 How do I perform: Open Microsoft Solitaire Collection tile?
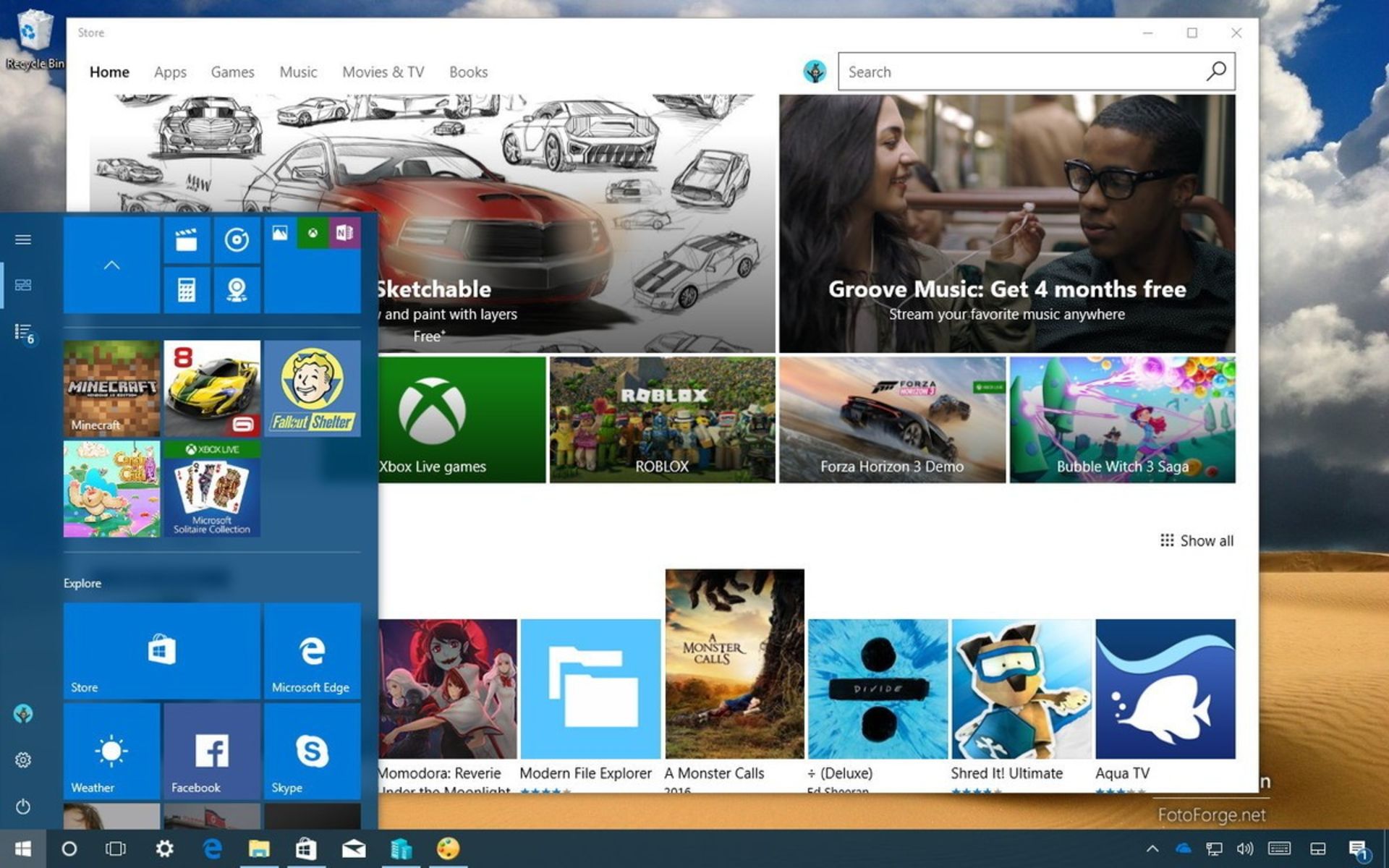[212, 489]
